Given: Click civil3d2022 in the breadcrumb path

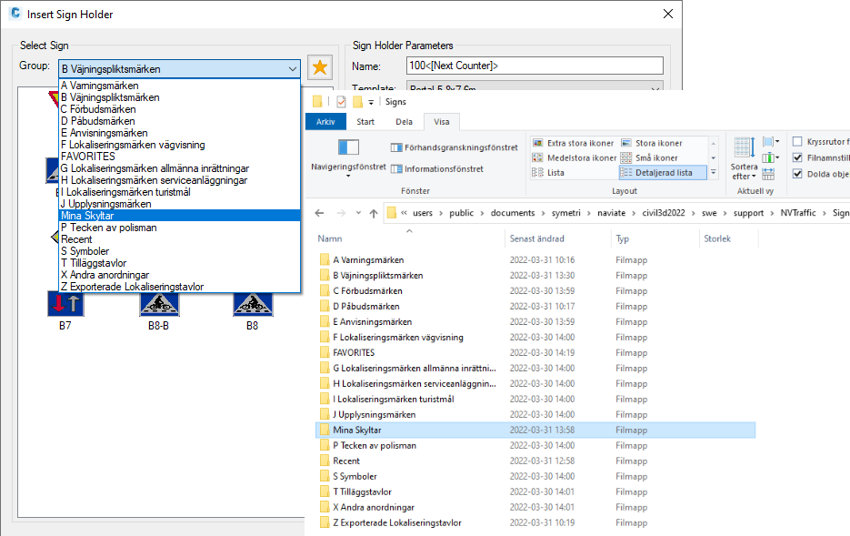Looking at the screenshot, I should click(x=664, y=213).
